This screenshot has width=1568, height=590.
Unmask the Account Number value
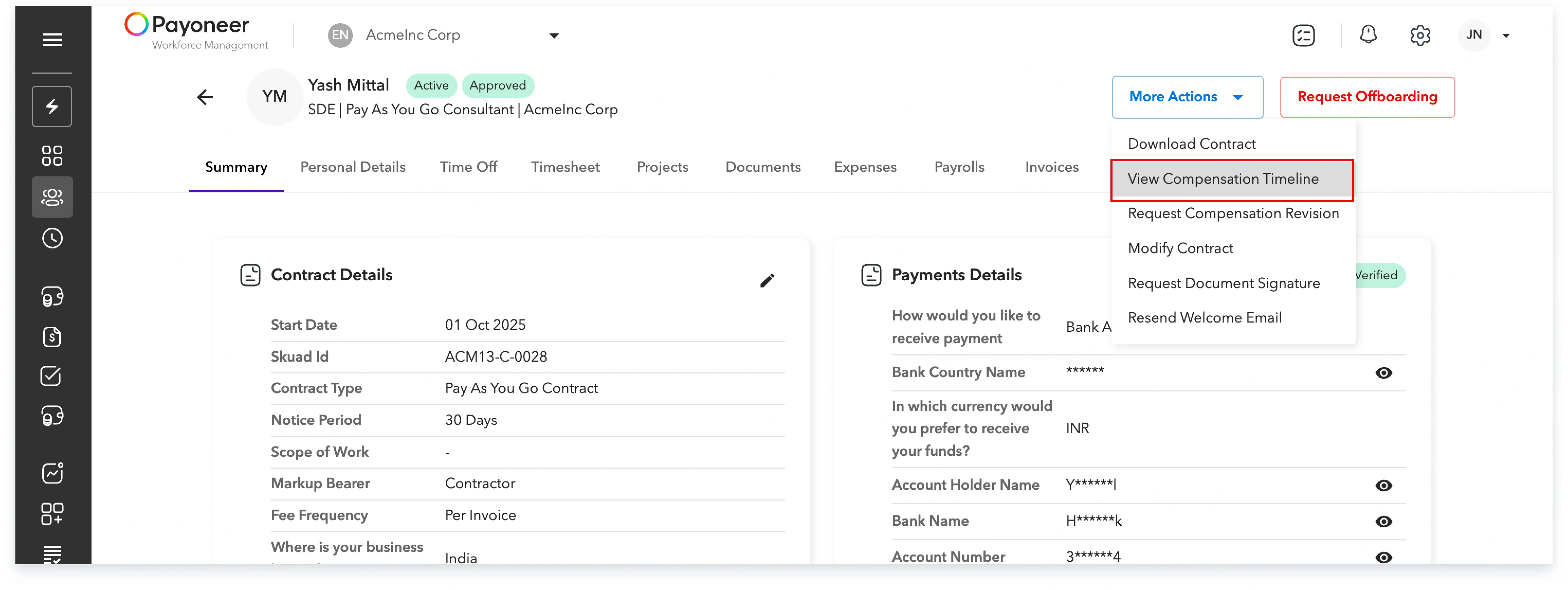tap(1384, 557)
